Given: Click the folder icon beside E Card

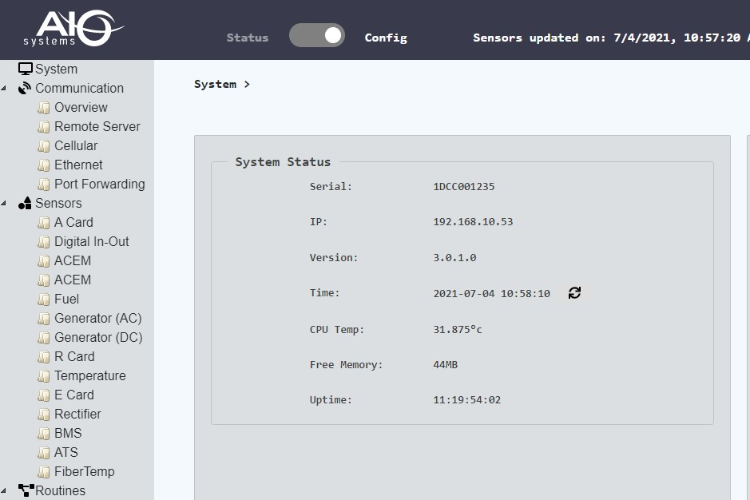Looking at the screenshot, I should (44, 395).
